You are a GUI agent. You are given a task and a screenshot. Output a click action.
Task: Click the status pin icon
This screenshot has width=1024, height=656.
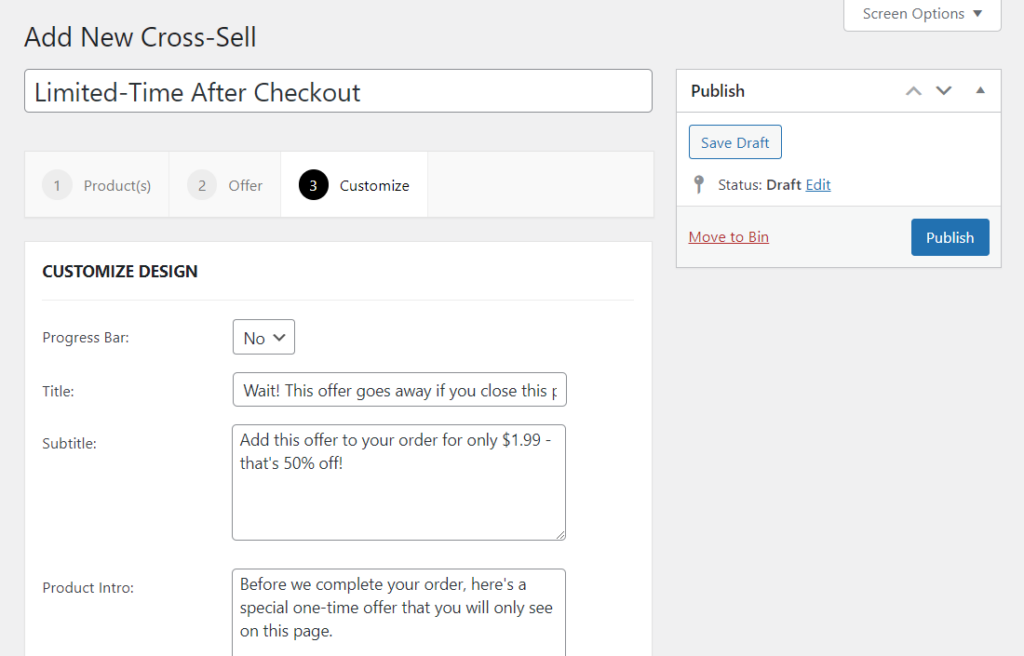point(699,185)
